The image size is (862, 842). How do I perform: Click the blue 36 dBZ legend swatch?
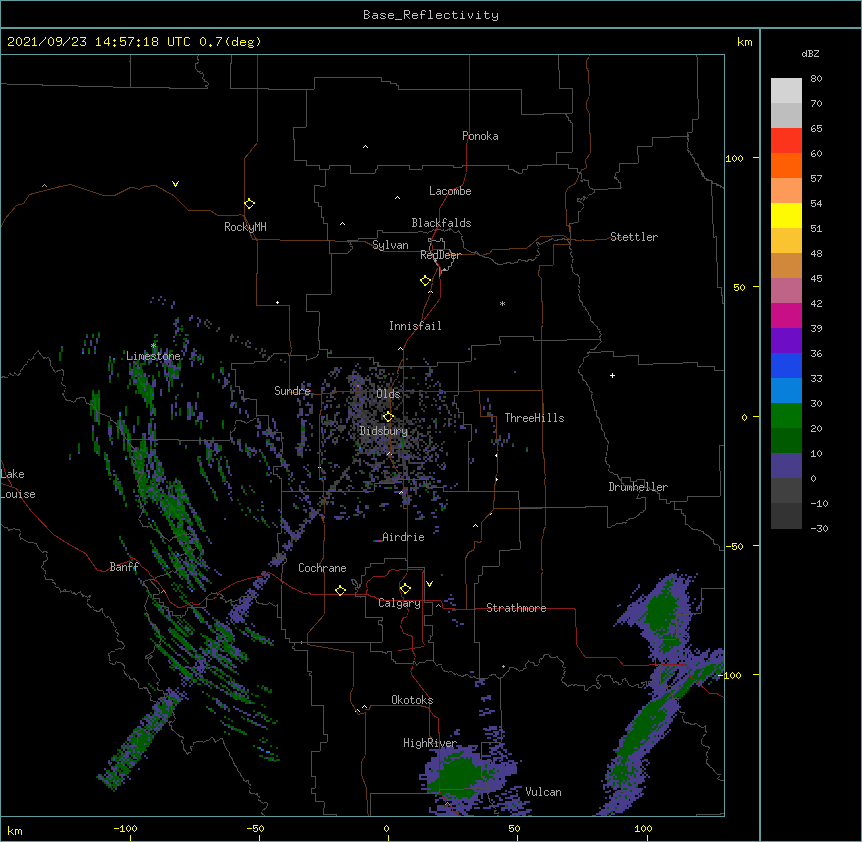(x=786, y=365)
